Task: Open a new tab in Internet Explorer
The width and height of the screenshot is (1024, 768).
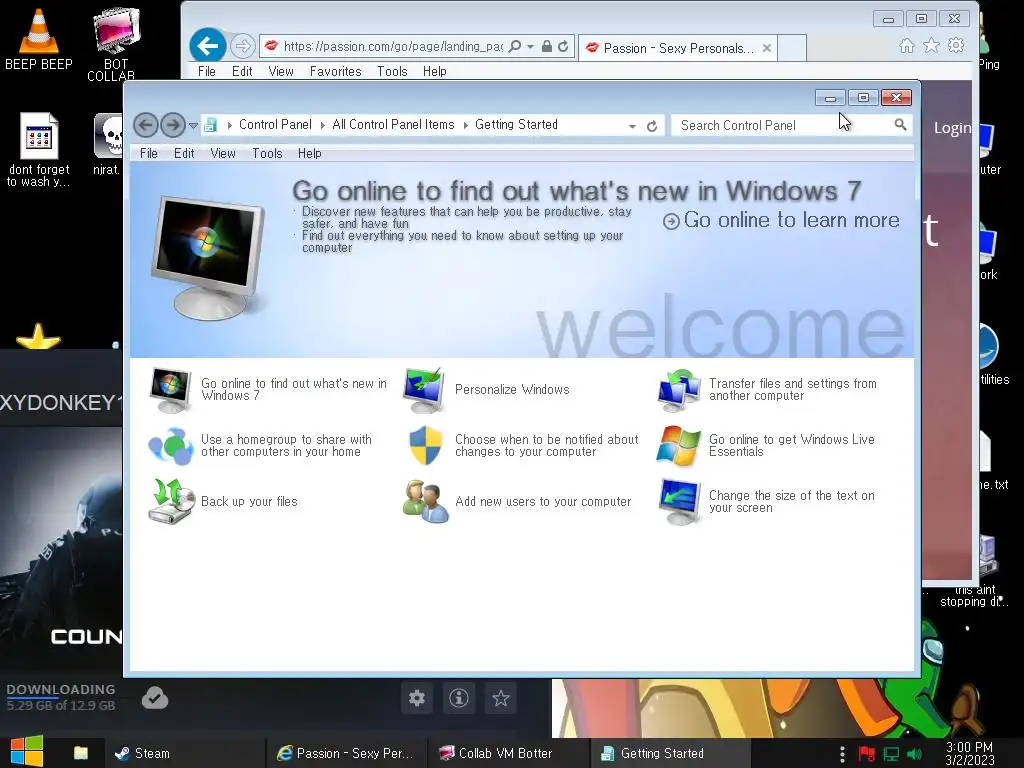Action: coord(792,48)
